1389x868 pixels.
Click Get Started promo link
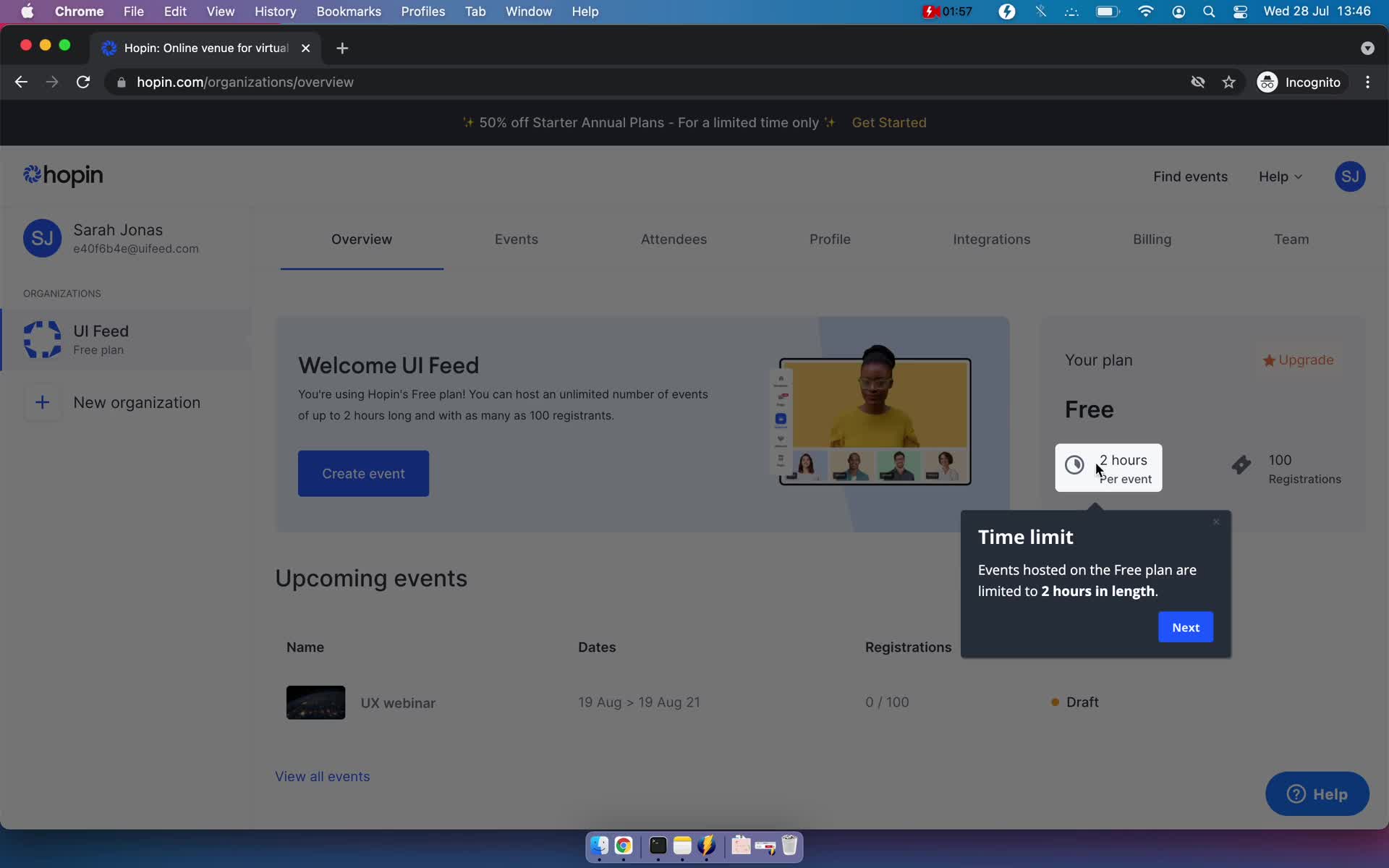[x=888, y=123]
